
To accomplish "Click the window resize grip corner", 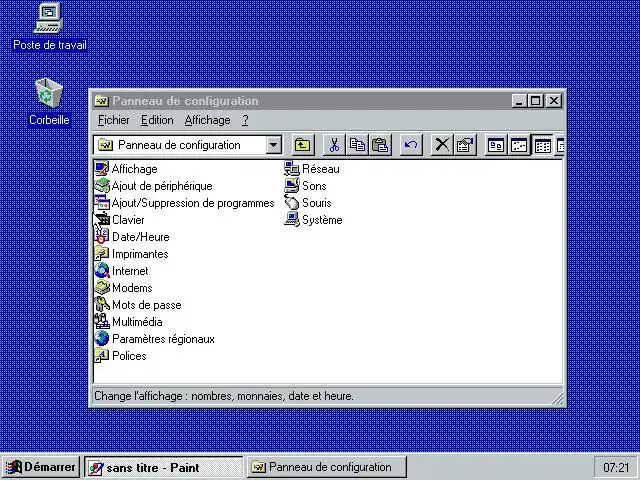I will (x=557, y=398).
